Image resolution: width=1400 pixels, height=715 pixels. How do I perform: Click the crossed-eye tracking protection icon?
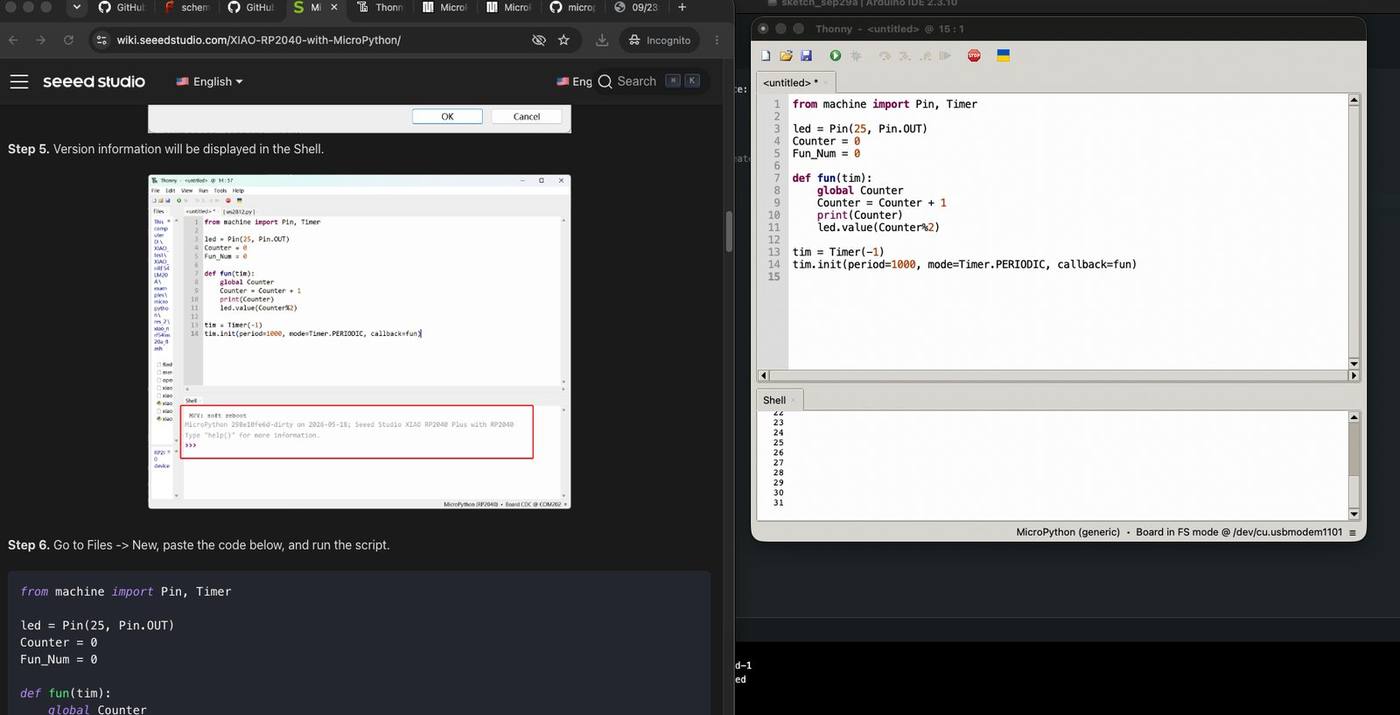(539, 40)
